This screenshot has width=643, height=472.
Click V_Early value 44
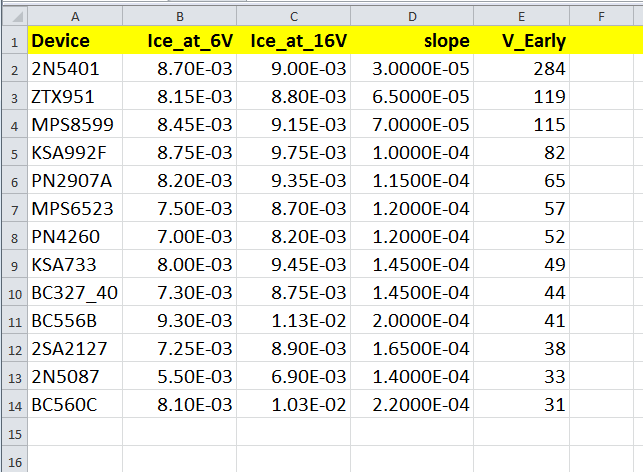coord(522,292)
